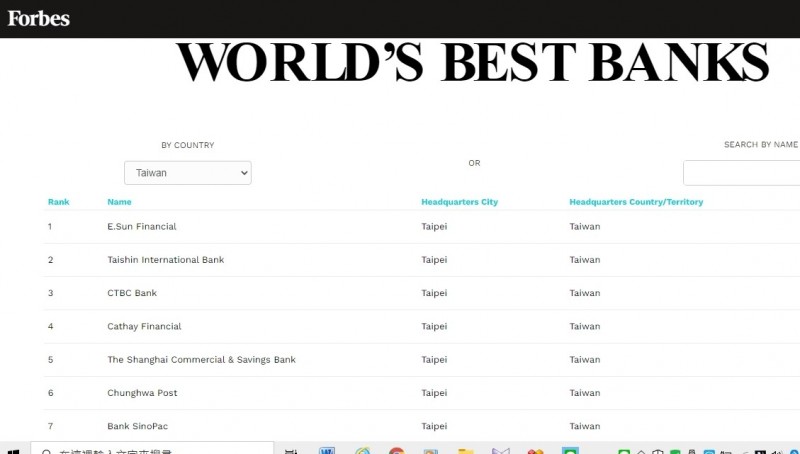Click Taiwan in the Cathay Financial row

coord(585,326)
